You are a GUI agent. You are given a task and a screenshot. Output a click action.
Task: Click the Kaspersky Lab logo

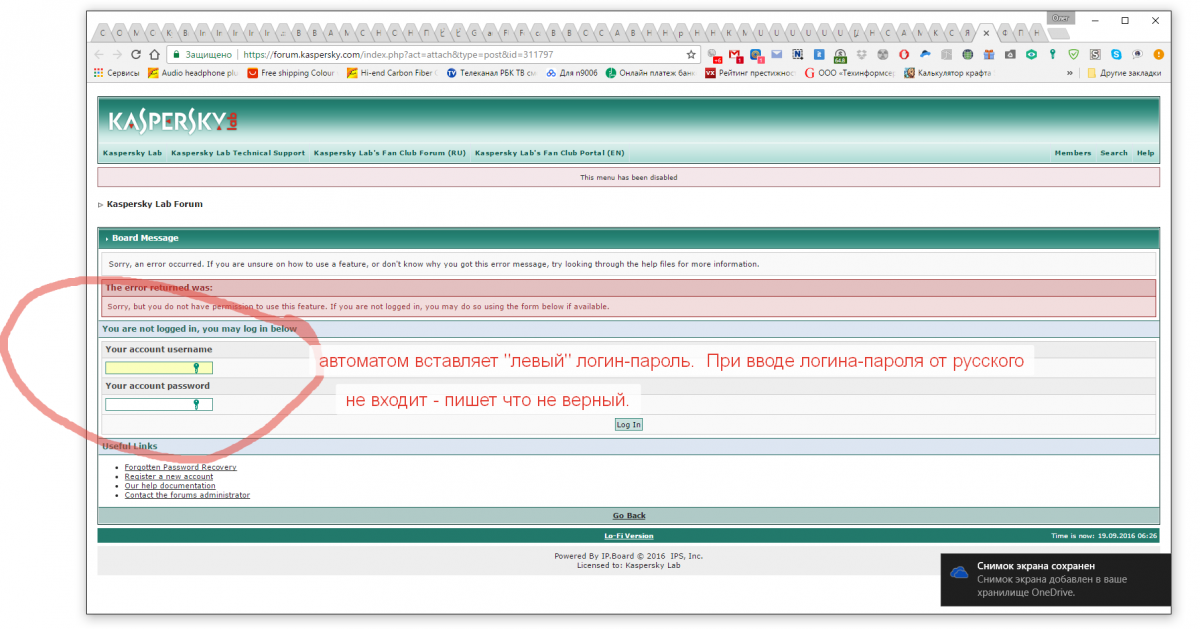173,121
